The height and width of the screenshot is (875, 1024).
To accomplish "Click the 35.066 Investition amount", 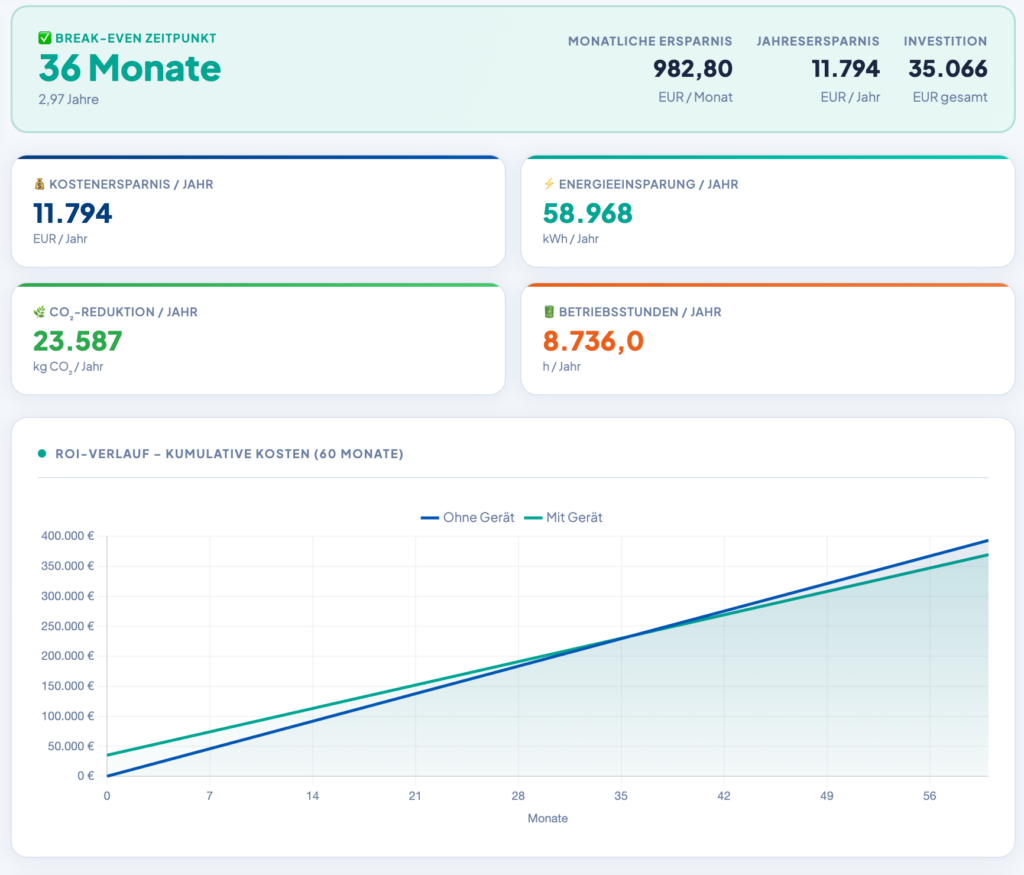I will 948,69.
